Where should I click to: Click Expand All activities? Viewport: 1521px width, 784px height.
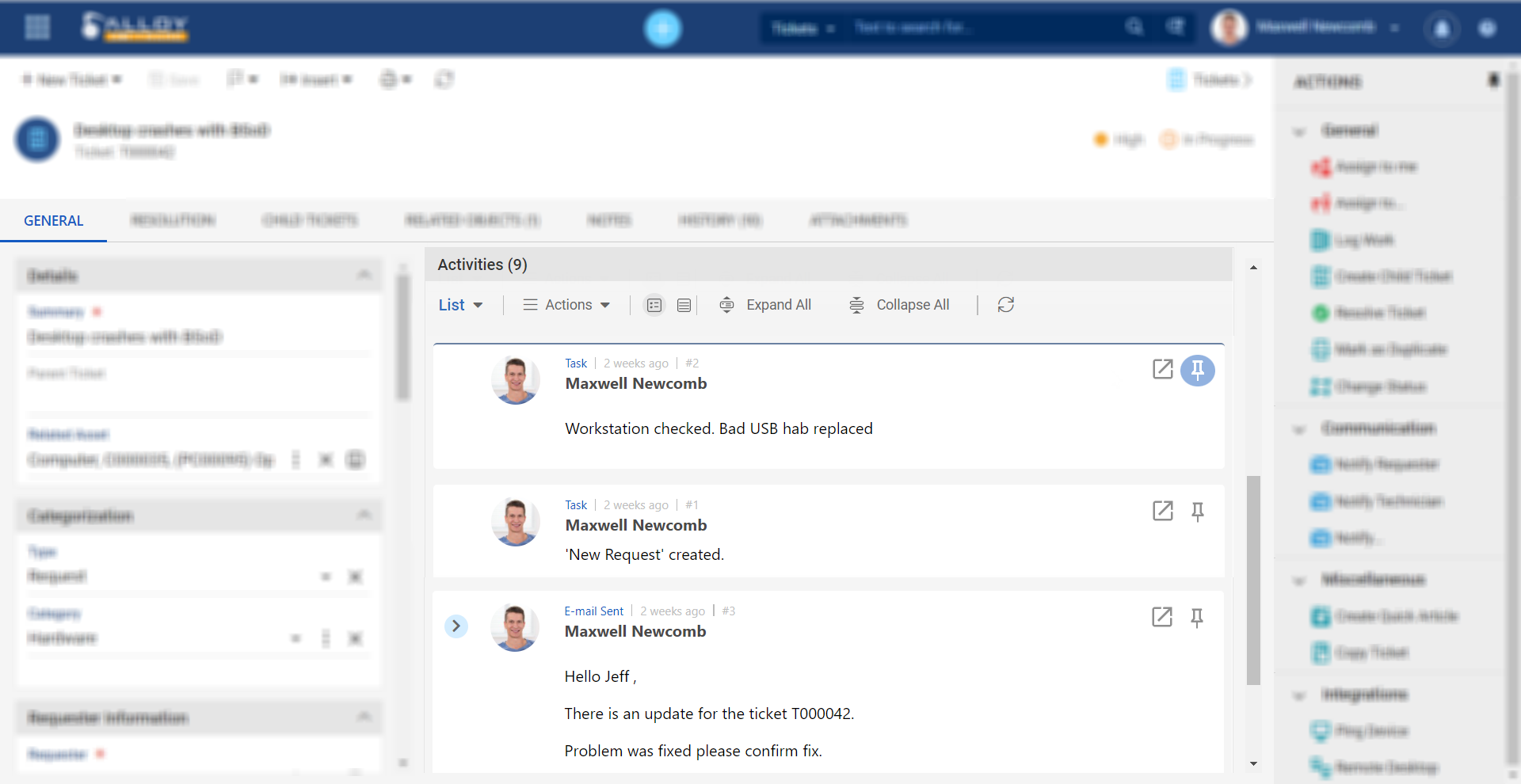coord(765,305)
